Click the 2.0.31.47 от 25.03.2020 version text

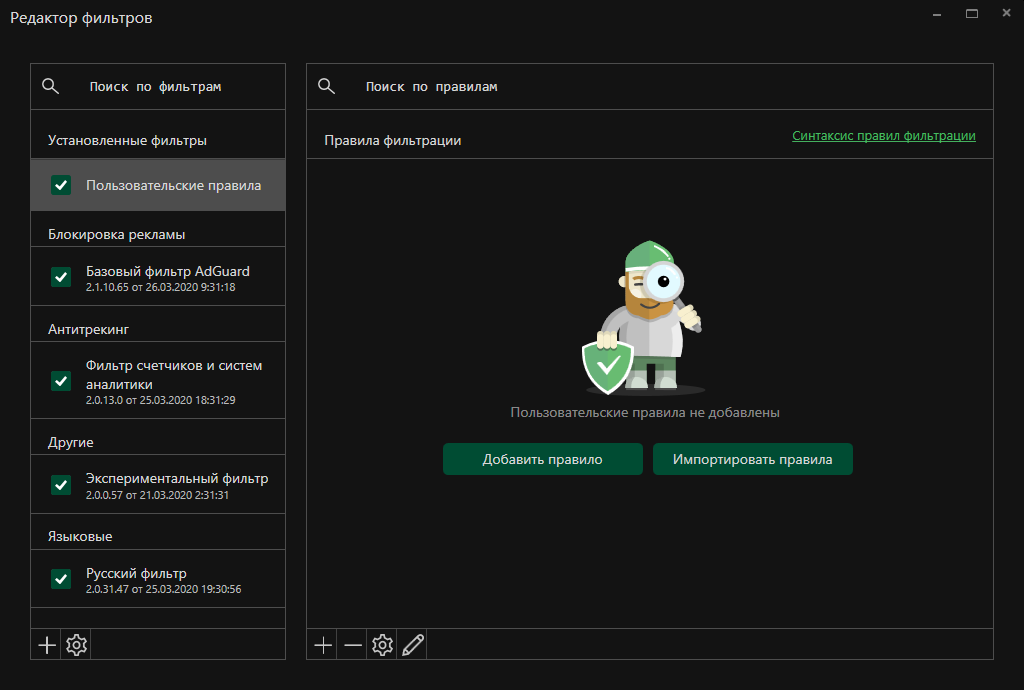pos(163,589)
